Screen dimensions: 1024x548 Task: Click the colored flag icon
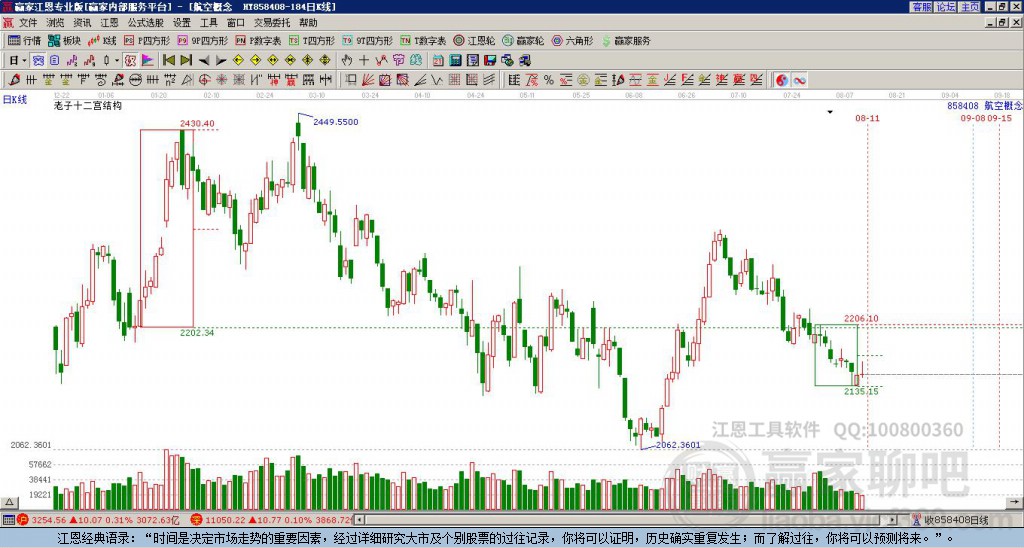coord(148,61)
